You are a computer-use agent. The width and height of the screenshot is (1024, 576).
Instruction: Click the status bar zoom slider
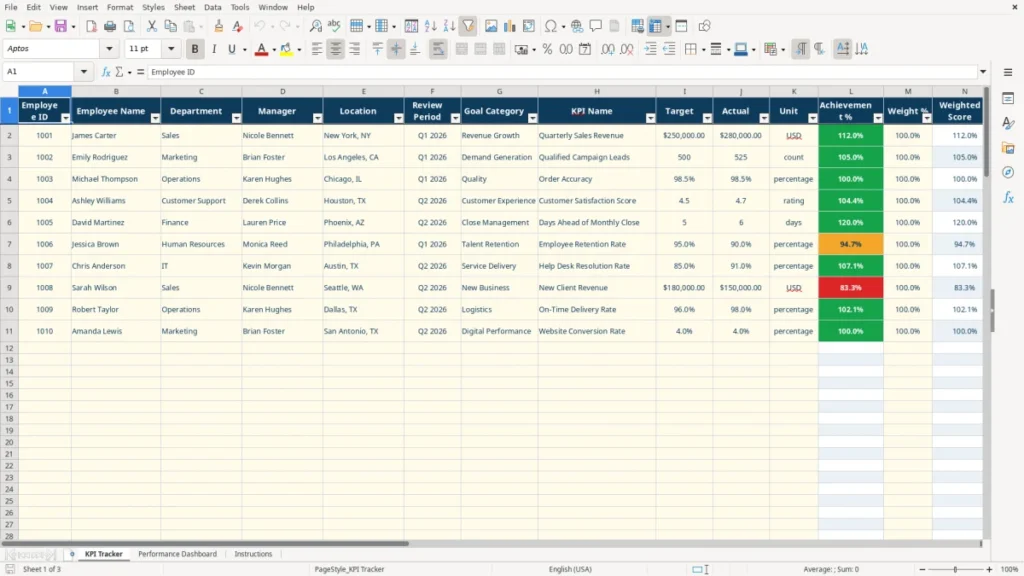click(x=955, y=569)
